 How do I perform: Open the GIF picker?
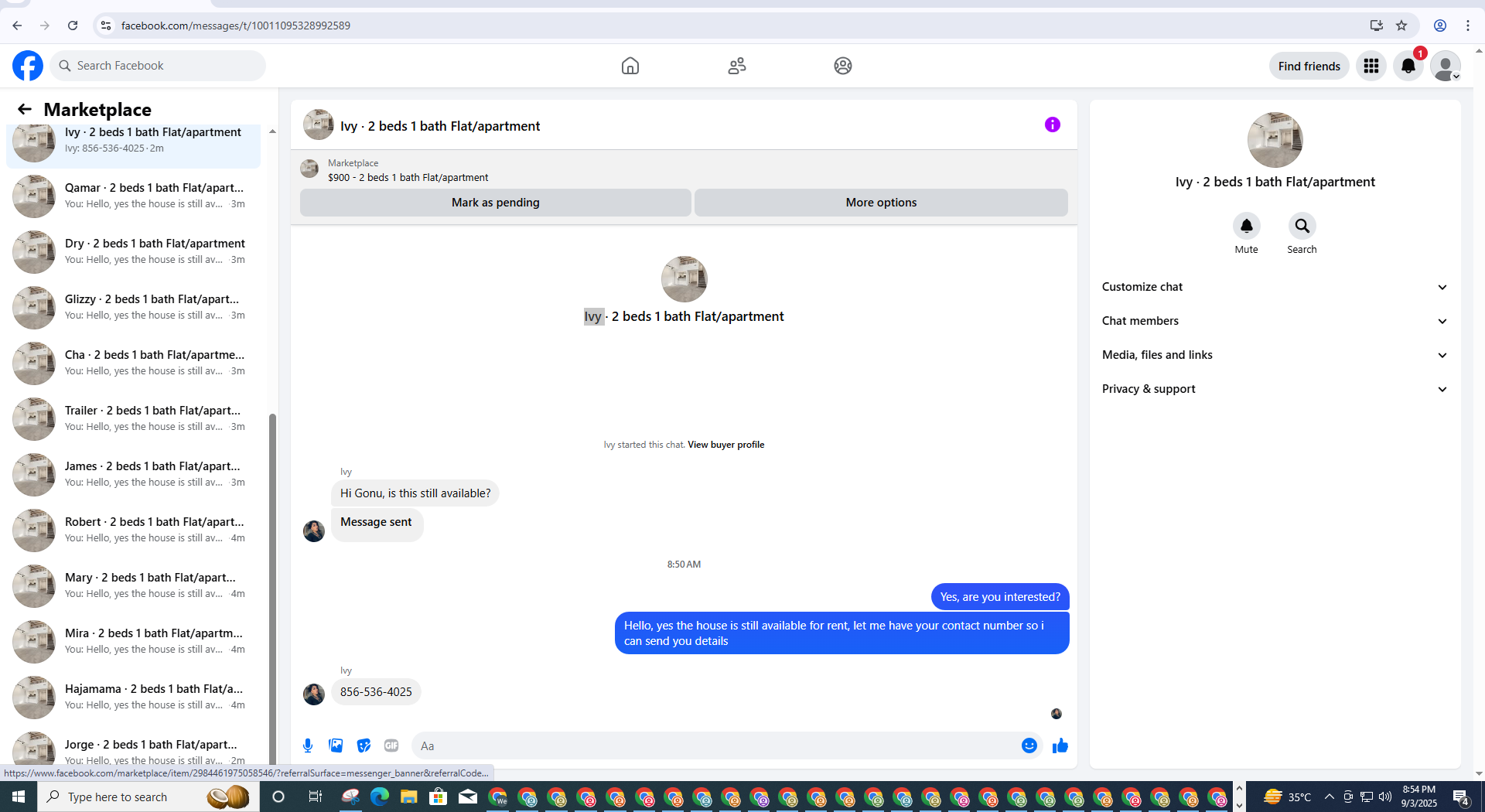[x=391, y=745]
